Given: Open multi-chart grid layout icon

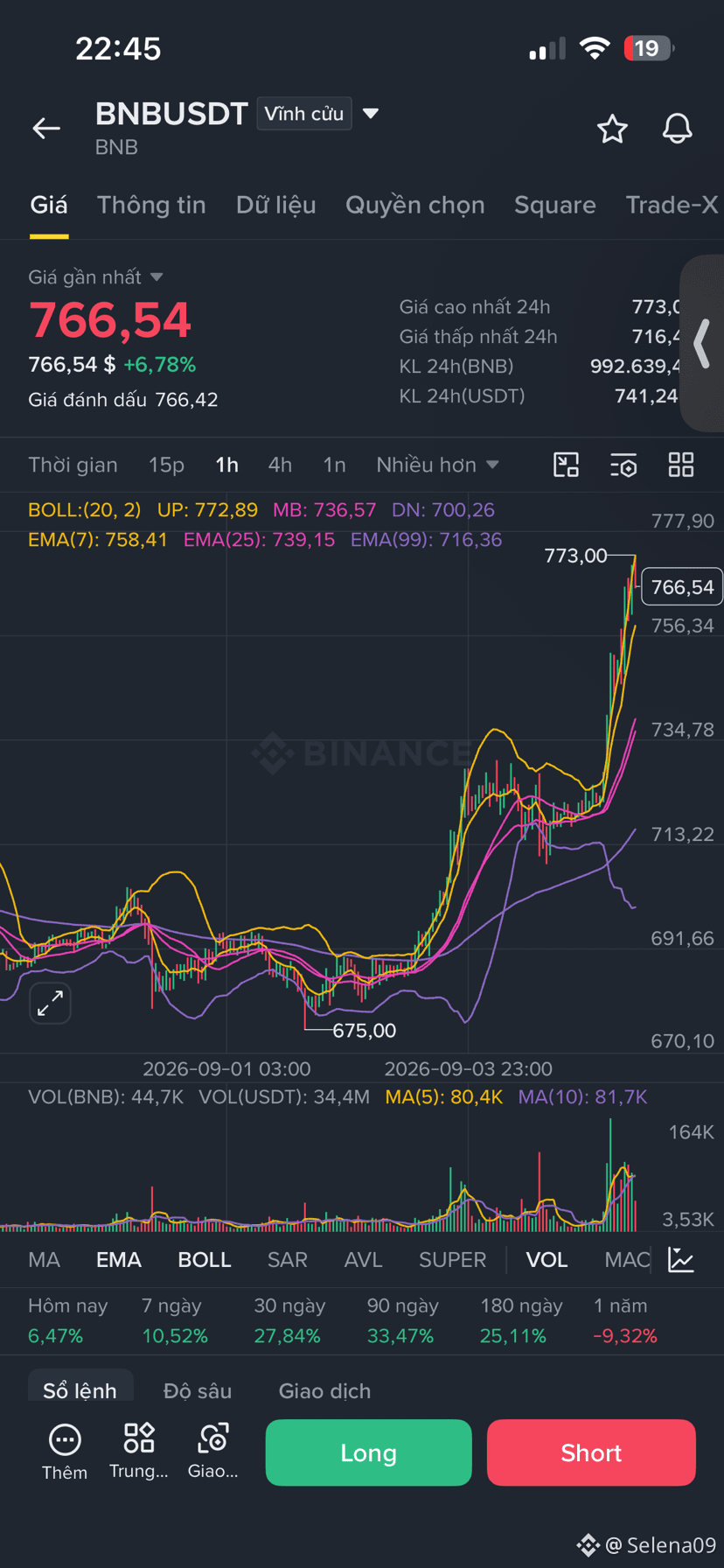Looking at the screenshot, I should click(681, 465).
